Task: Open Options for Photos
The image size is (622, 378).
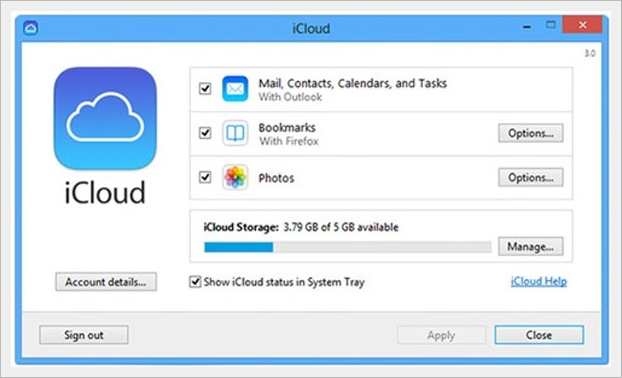Action: click(531, 177)
